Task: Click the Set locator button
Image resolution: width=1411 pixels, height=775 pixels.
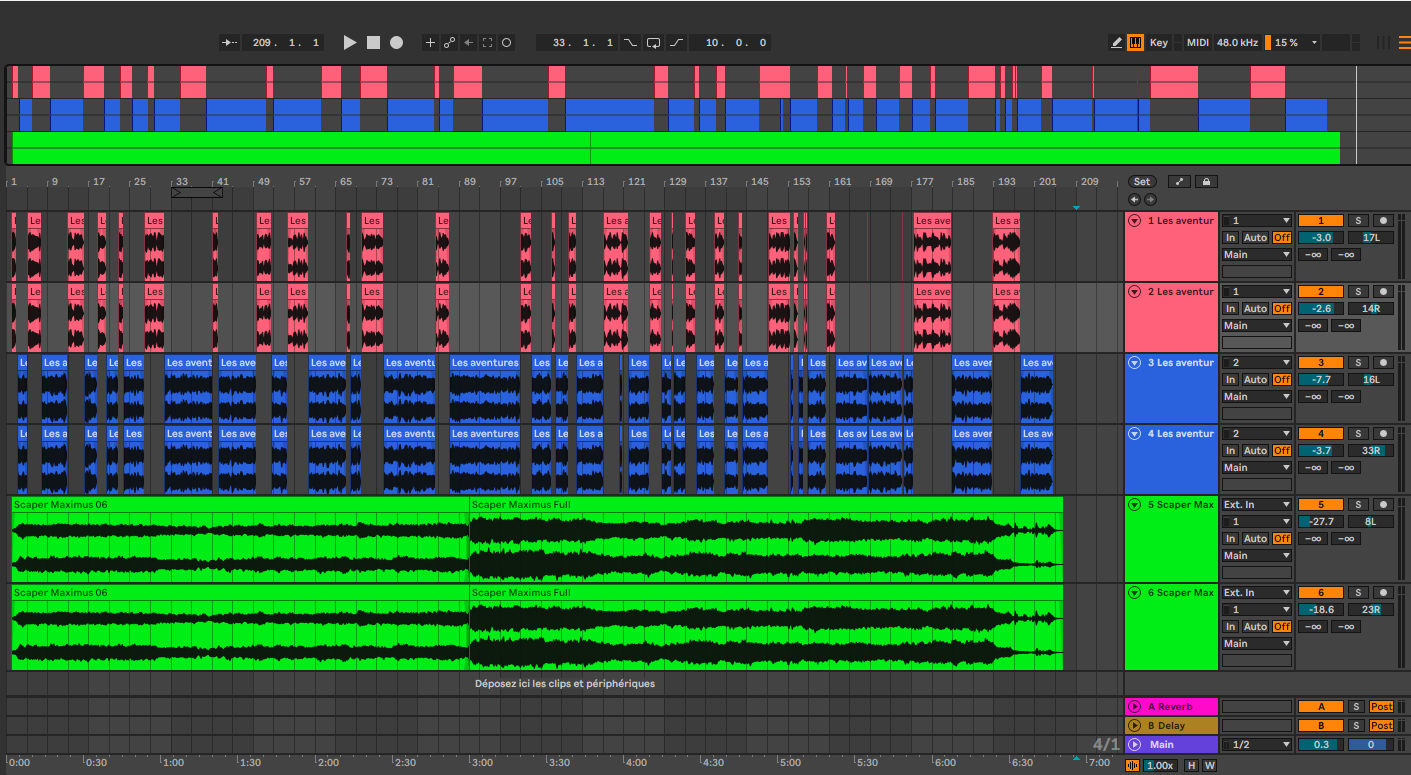Action: [1142, 182]
